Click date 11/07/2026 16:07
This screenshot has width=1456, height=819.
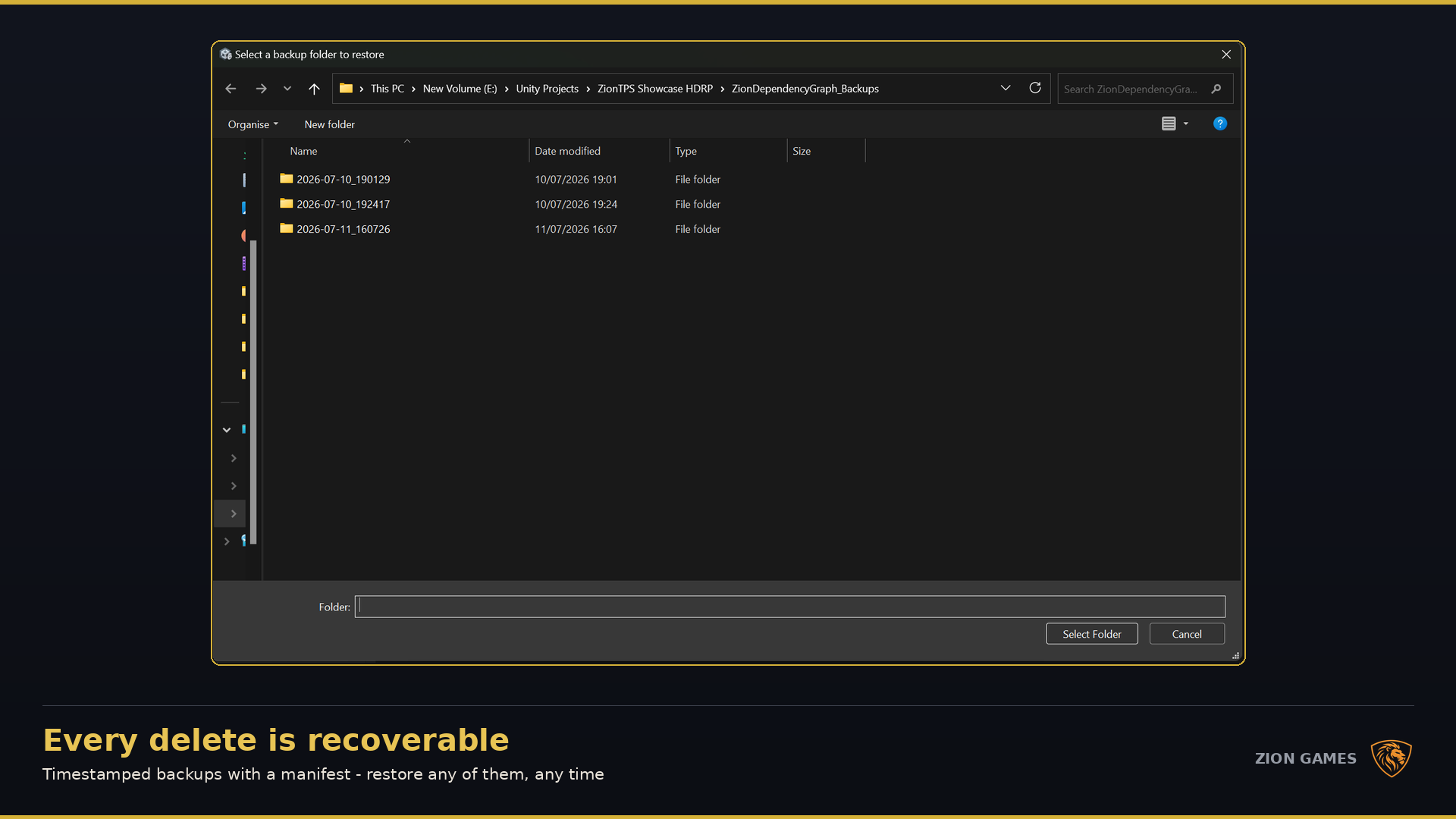[576, 229]
